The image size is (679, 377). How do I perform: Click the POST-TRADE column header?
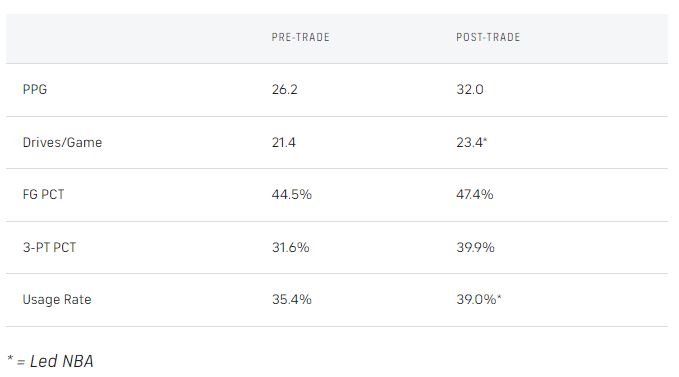[488, 37]
